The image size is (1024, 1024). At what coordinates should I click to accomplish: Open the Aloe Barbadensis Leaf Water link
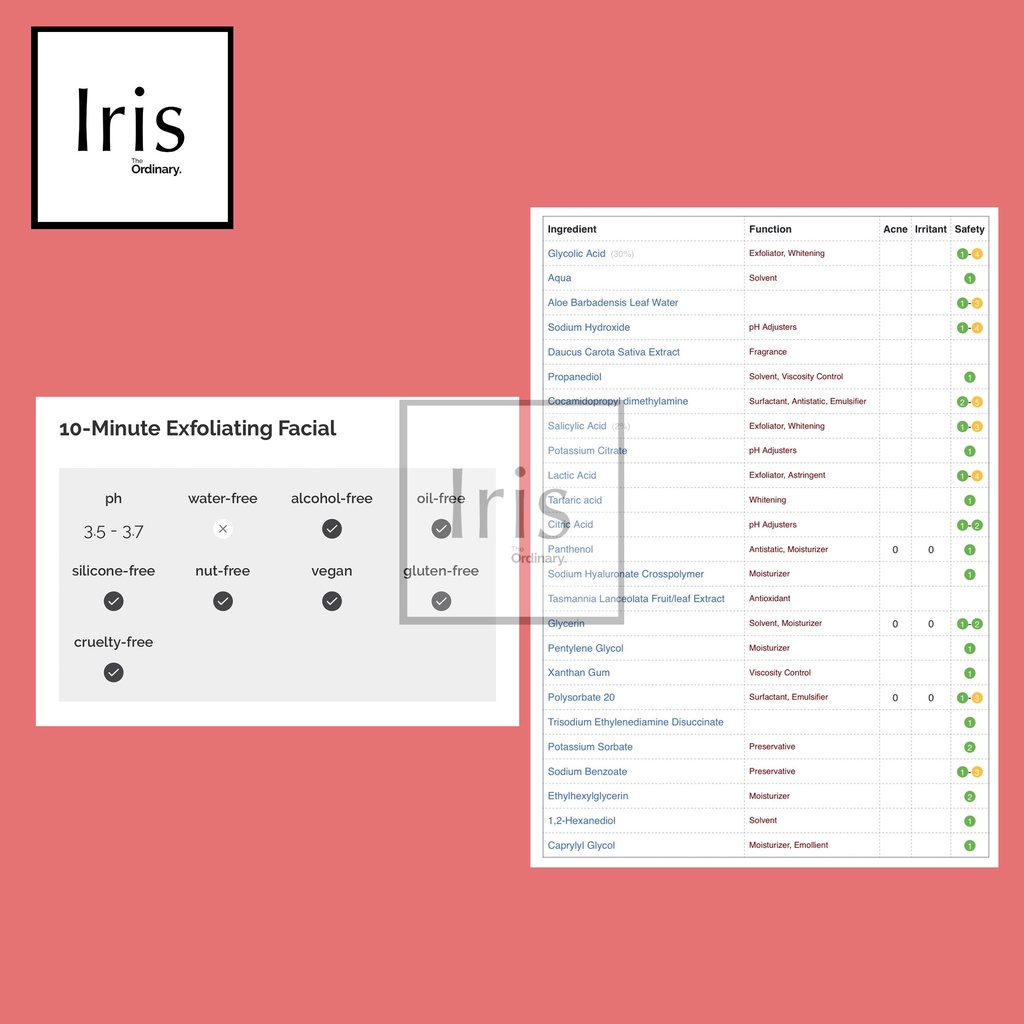point(613,303)
